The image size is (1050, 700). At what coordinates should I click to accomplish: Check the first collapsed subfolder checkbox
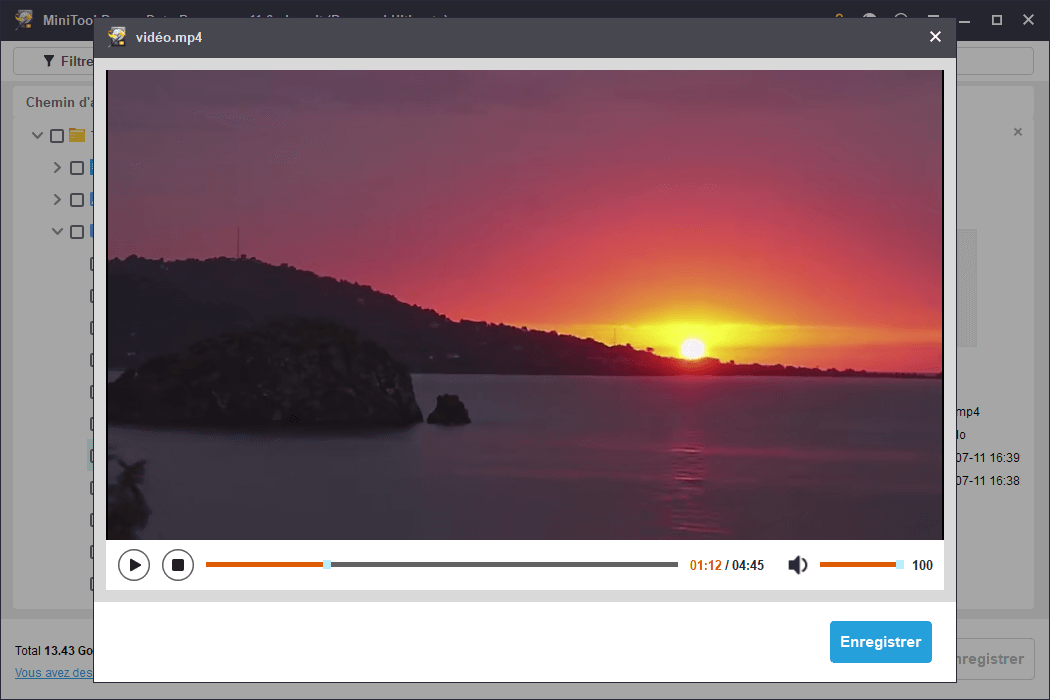pos(77,168)
